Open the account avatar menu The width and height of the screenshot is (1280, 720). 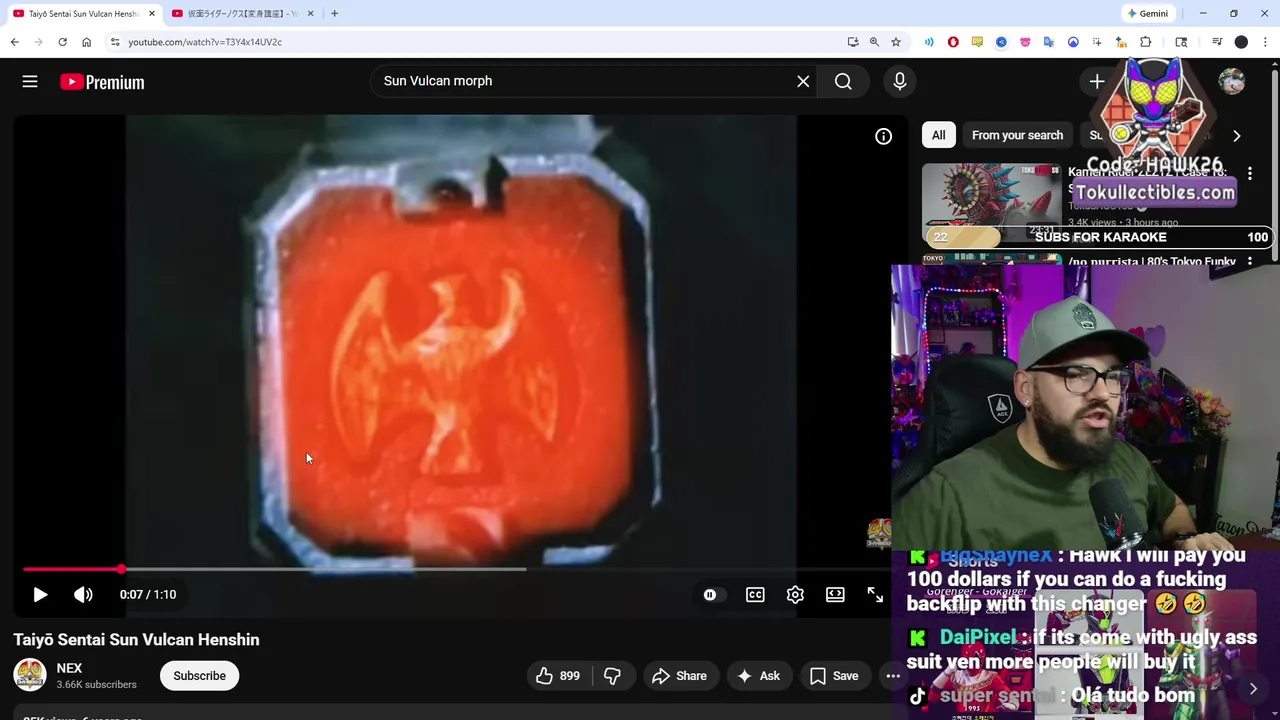(1232, 82)
